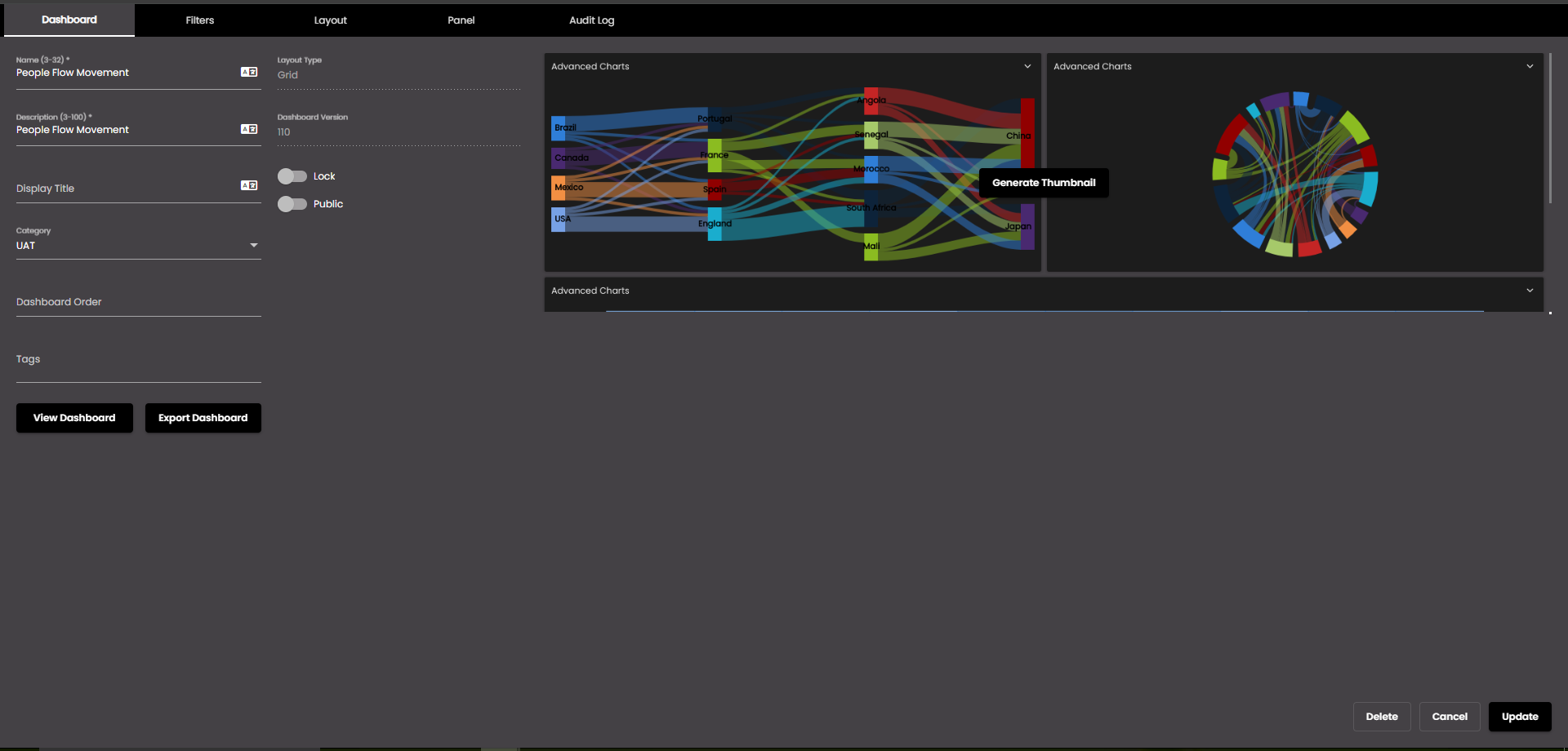This screenshot has width=1568, height=751.
Task: Click the Dashboard Order input field
Action: click(139, 302)
